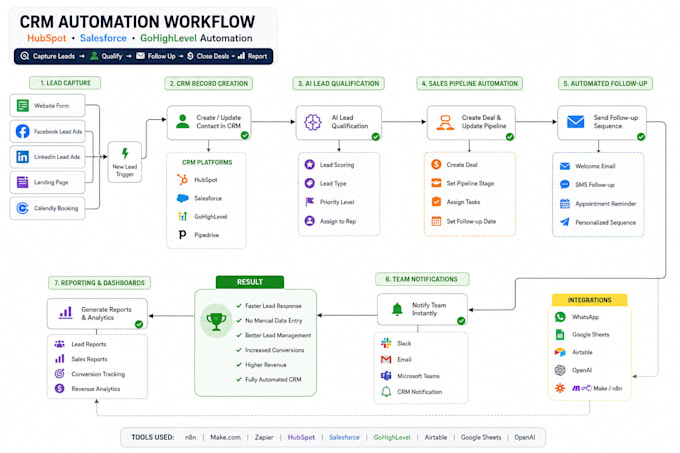Screen dimensions: 680x453
Task: Select the Salesforce cloud icon
Action: pyautogui.click(x=183, y=198)
